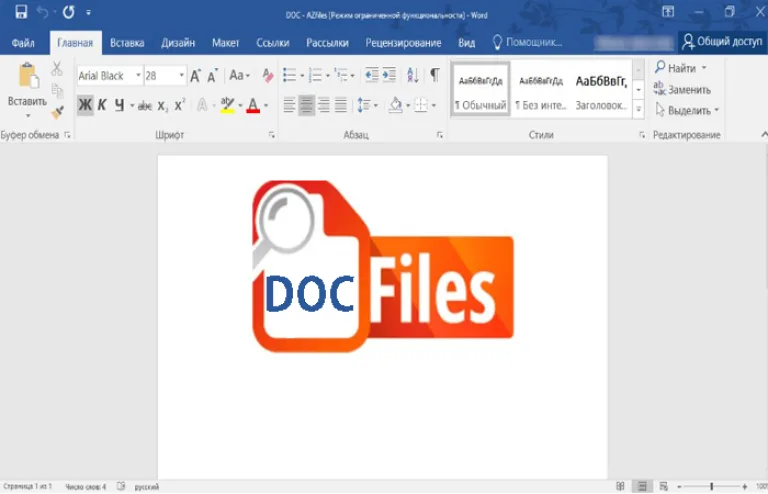Open the Макет tab

coord(225,43)
